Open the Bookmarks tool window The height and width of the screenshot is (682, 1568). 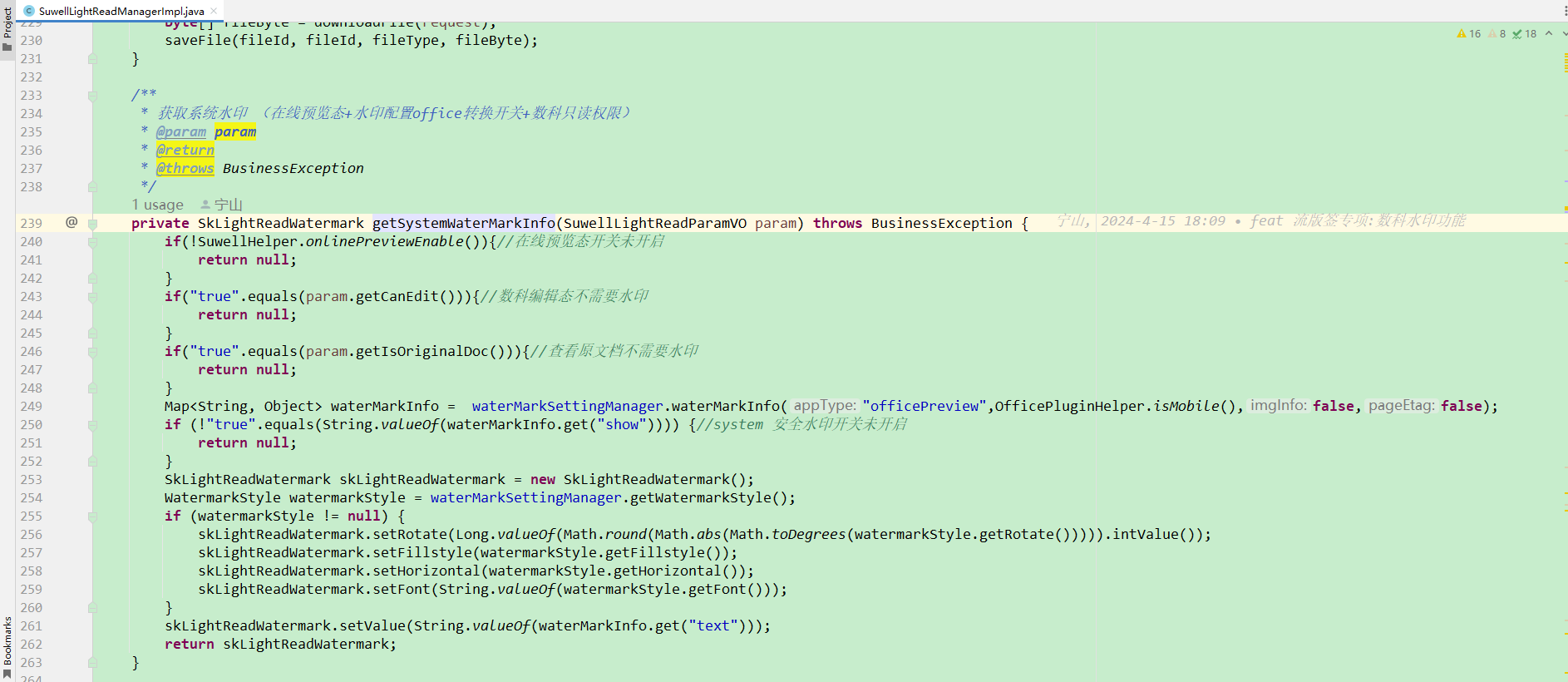tap(7, 648)
